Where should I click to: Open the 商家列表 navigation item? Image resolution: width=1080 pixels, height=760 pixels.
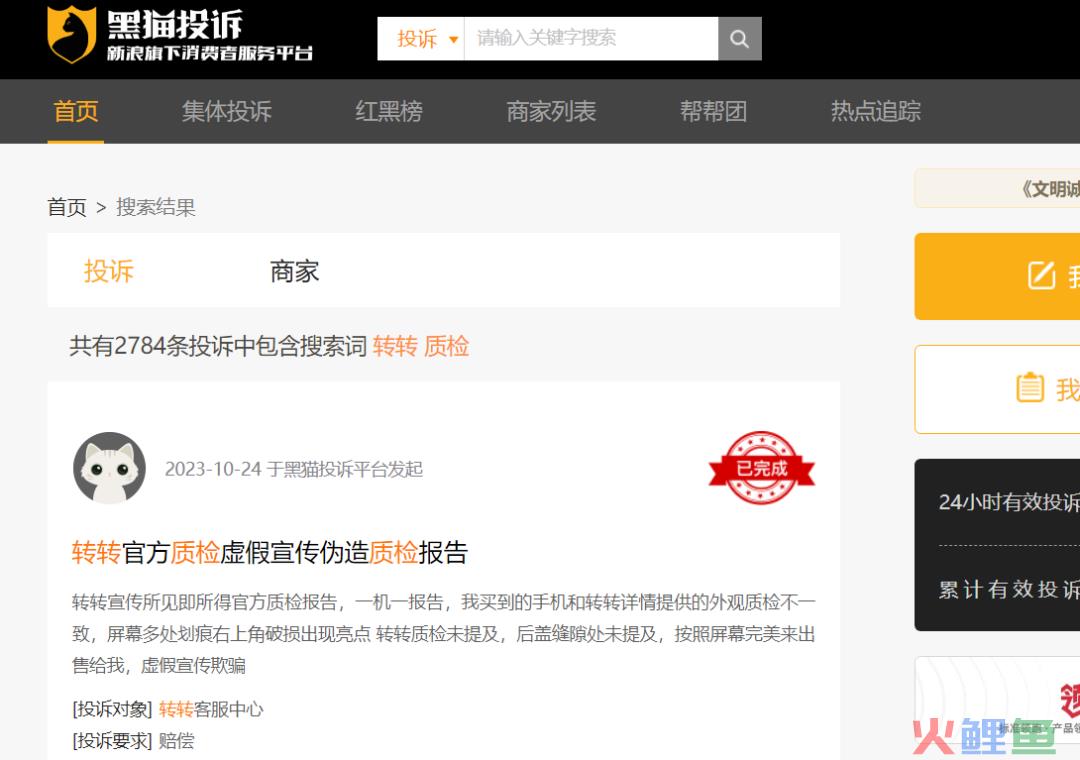[551, 111]
